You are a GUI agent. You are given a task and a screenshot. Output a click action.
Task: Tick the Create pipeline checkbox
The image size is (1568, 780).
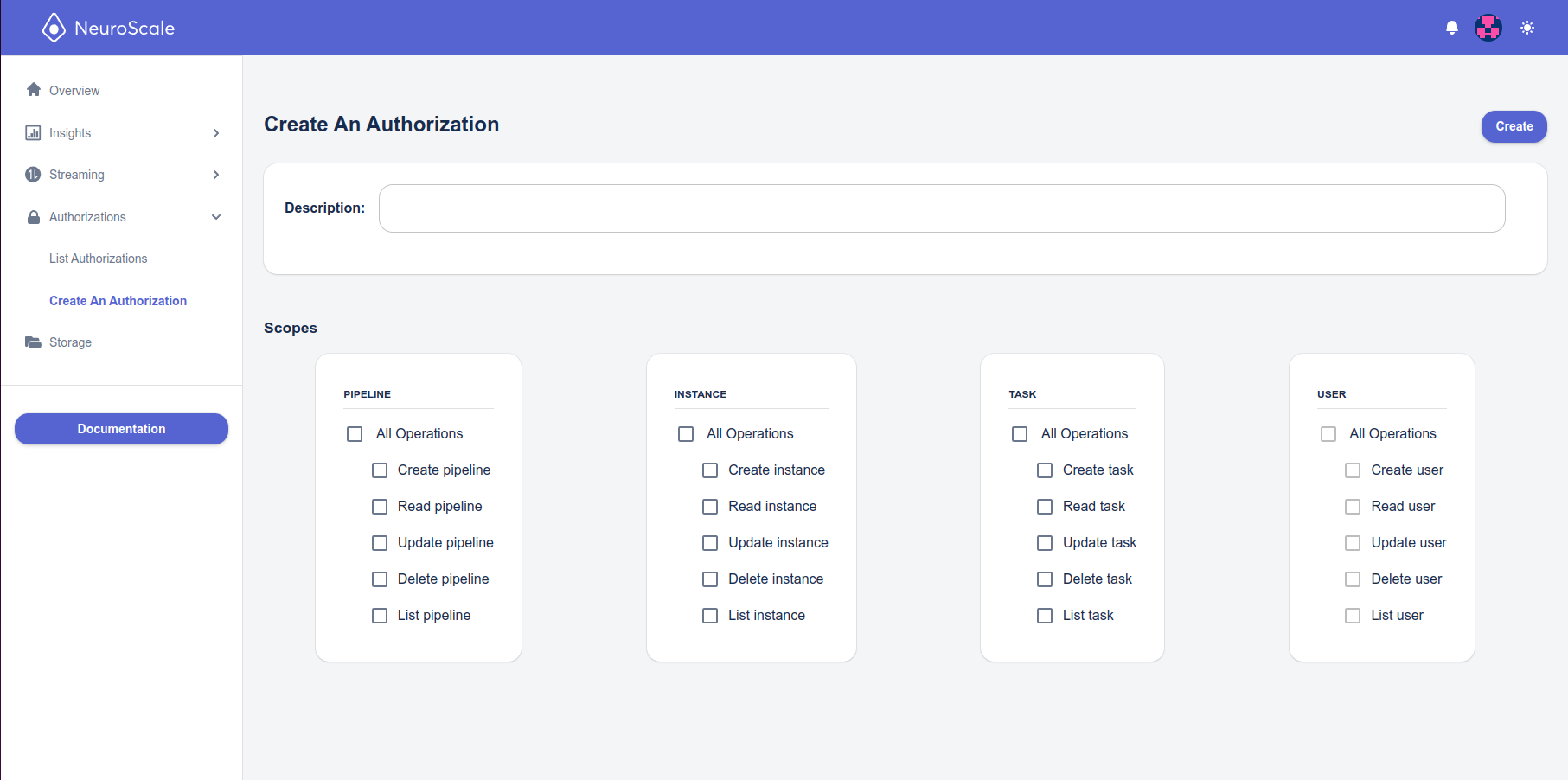tap(380, 470)
